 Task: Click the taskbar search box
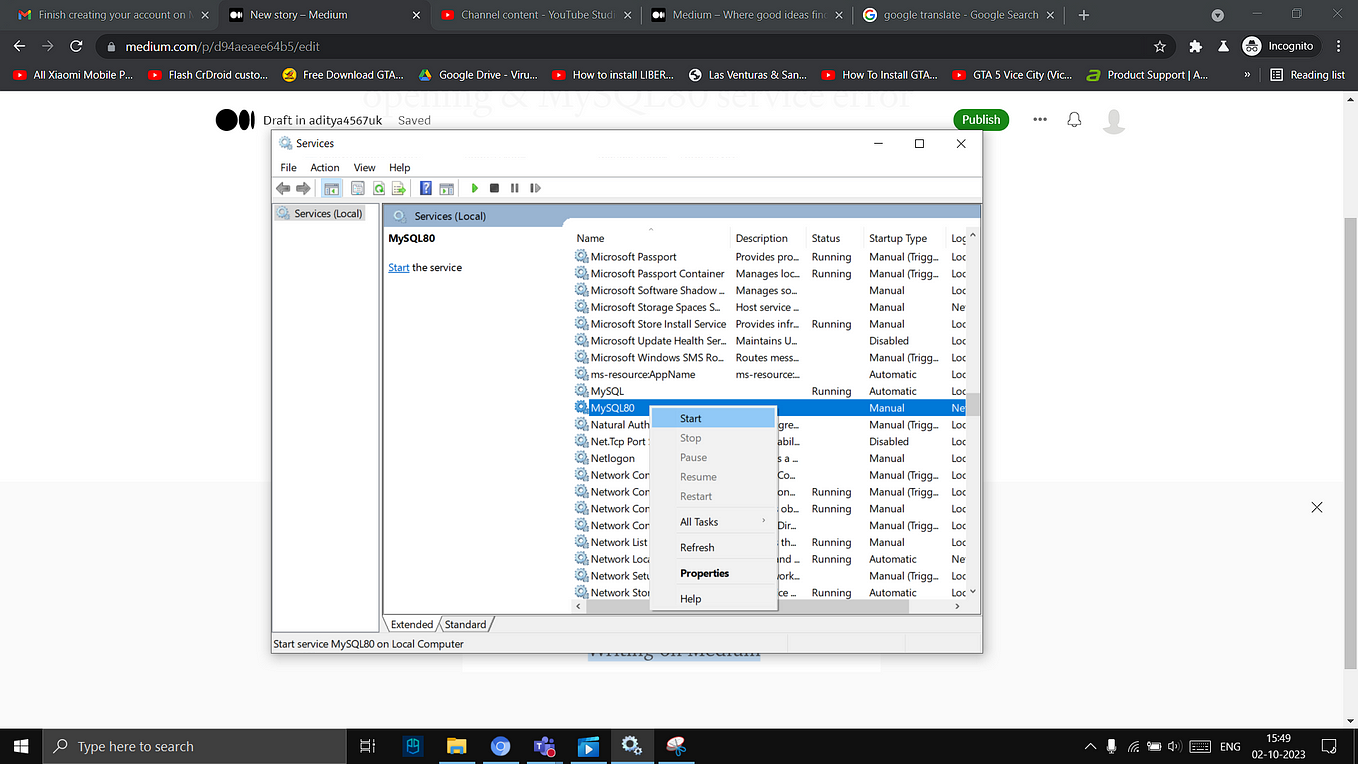pyautogui.click(x=195, y=746)
